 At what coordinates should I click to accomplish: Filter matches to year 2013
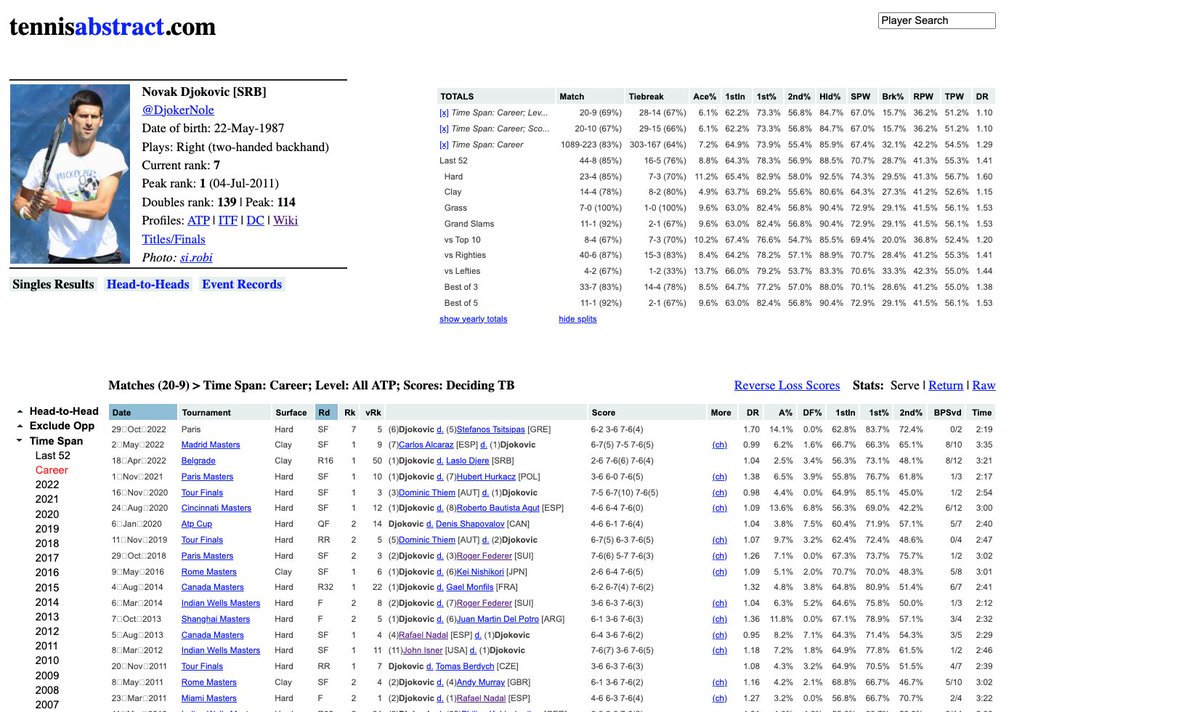point(47,617)
